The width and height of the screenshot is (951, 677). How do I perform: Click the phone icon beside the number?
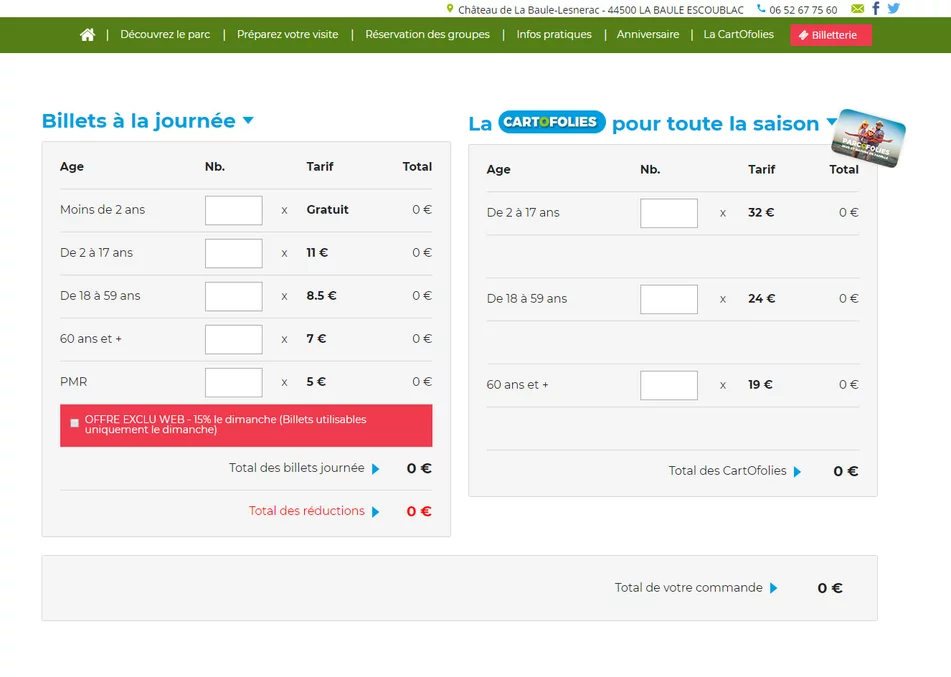pos(761,9)
